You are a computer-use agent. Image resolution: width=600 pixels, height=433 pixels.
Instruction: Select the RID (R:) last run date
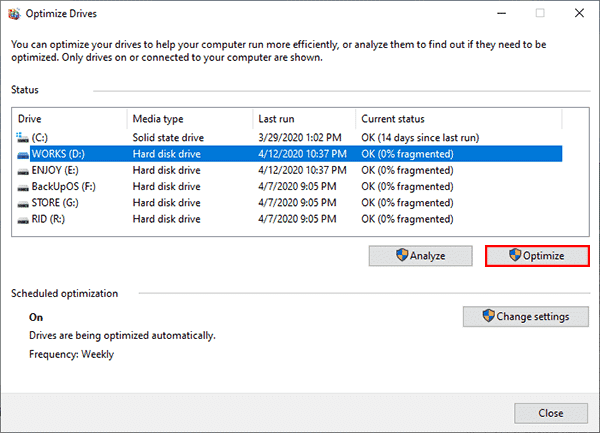coord(297,219)
